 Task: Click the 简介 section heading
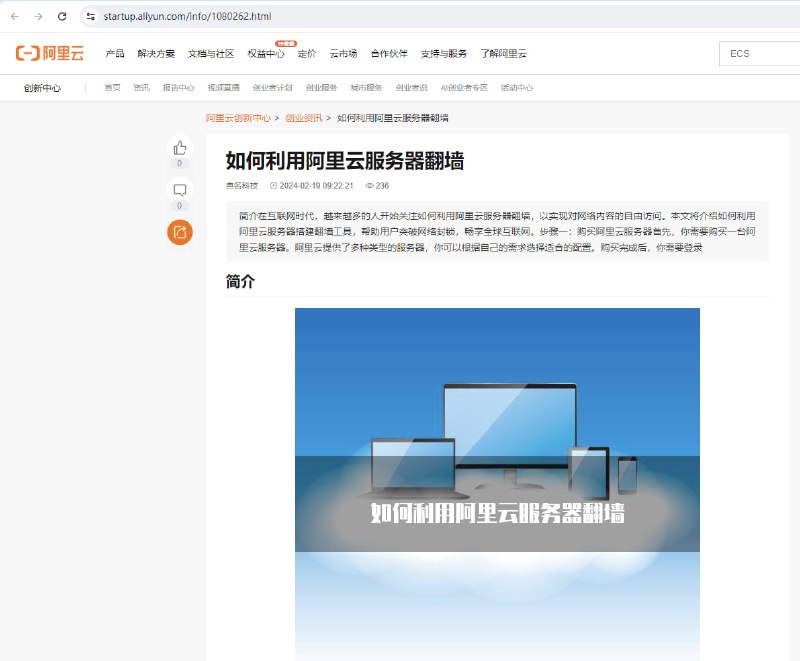[240, 282]
